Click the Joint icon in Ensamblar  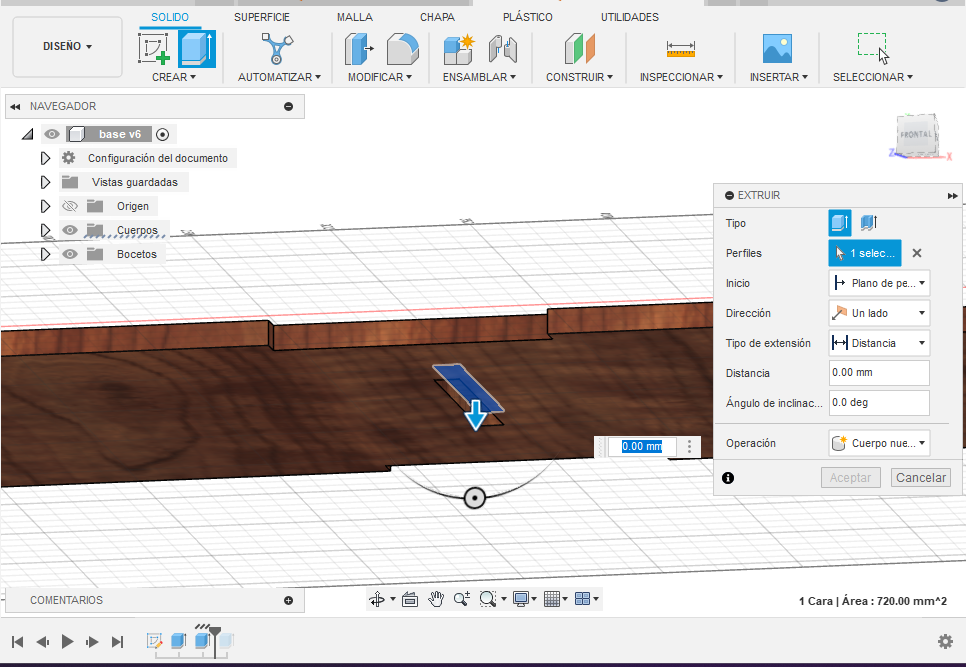click(503, 49)
